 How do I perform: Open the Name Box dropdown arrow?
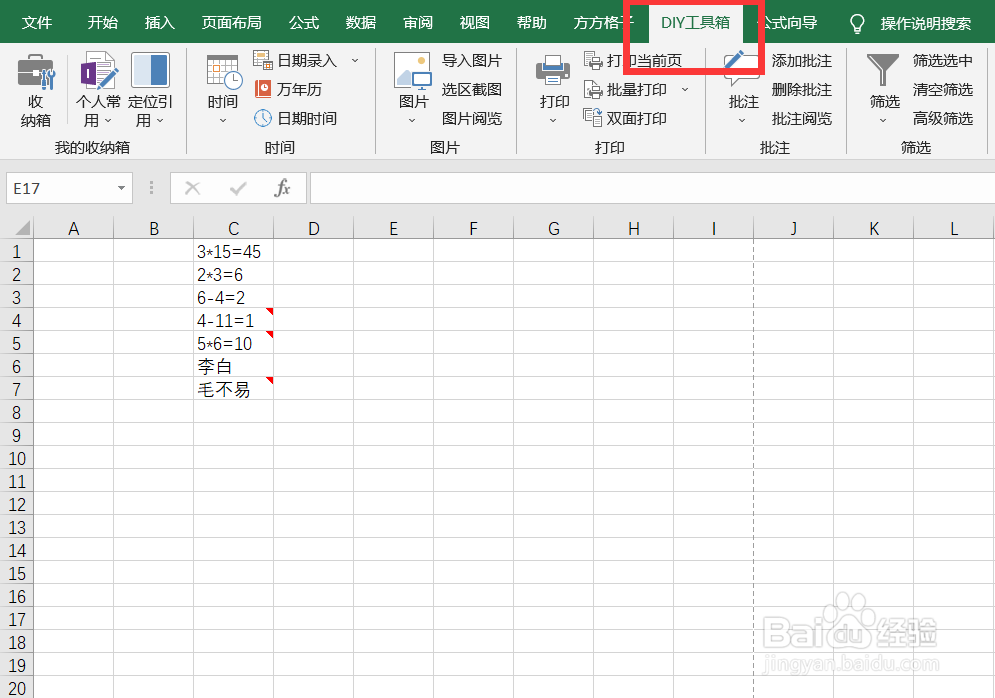pyautogui.click(x=121, y=188)
